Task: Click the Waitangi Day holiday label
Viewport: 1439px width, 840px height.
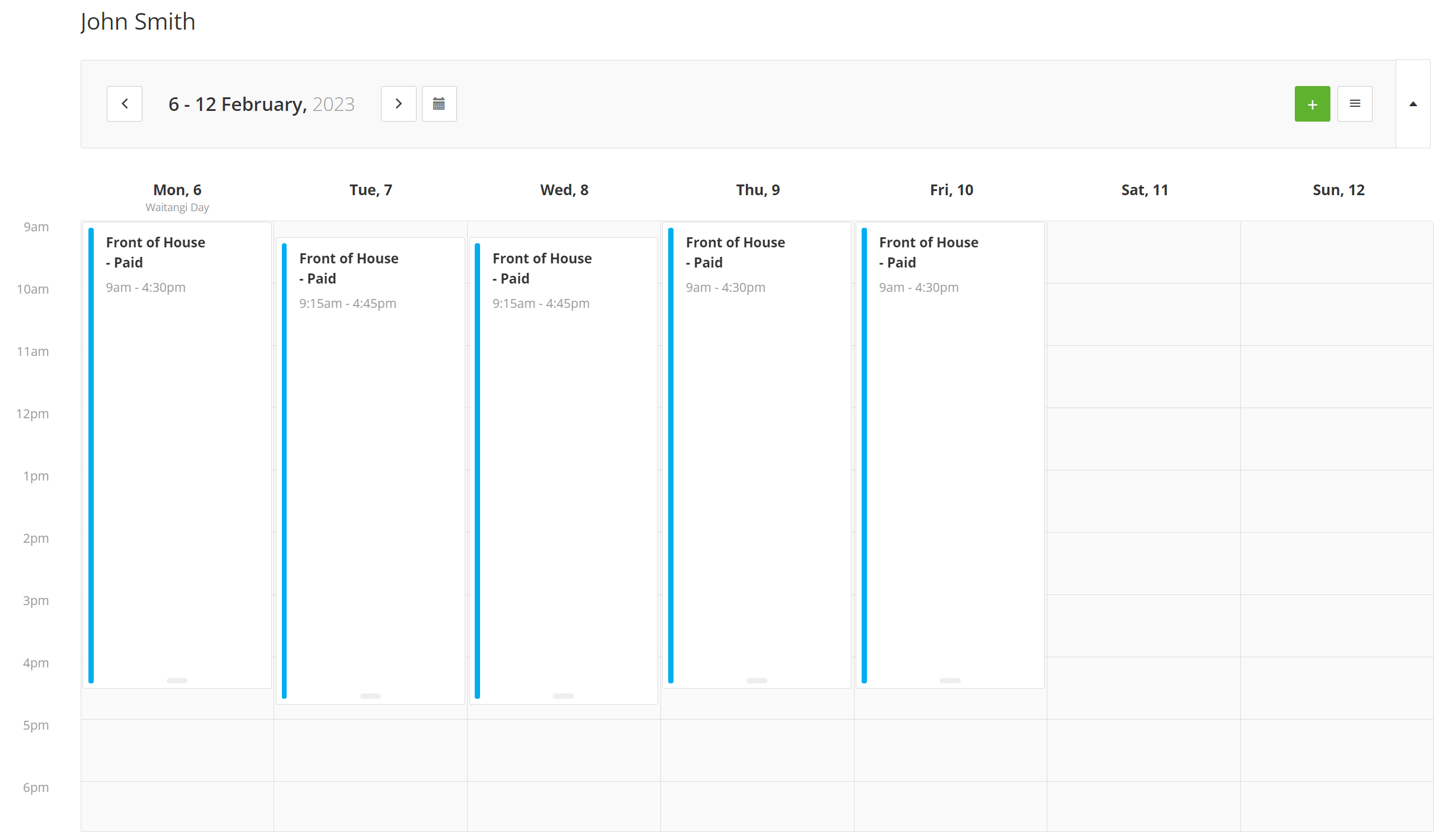Action: coord(177,208)
